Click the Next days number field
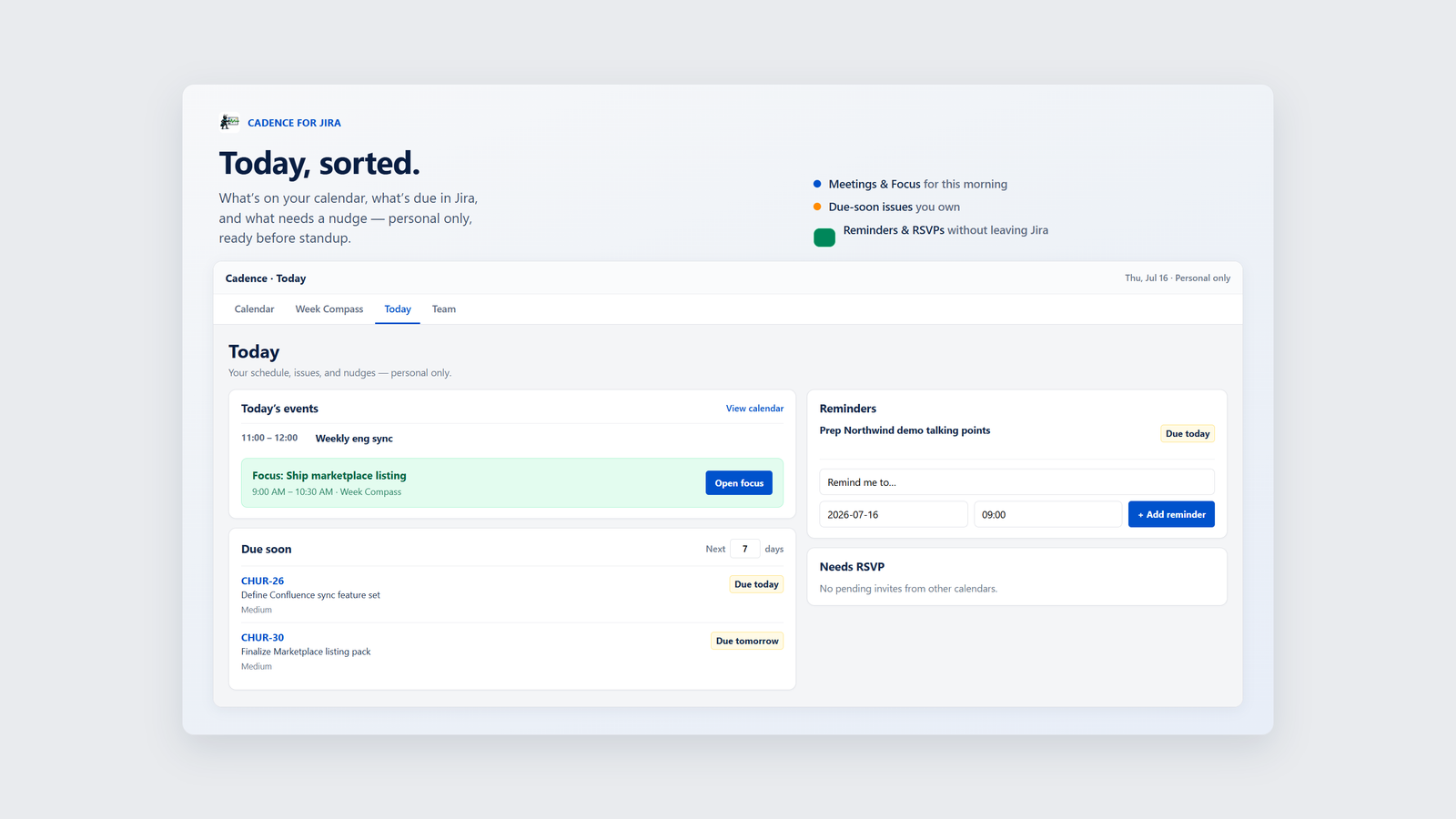Image resolution: width=1456 pixels, height=819 pixels. click(x=744, y=549)
